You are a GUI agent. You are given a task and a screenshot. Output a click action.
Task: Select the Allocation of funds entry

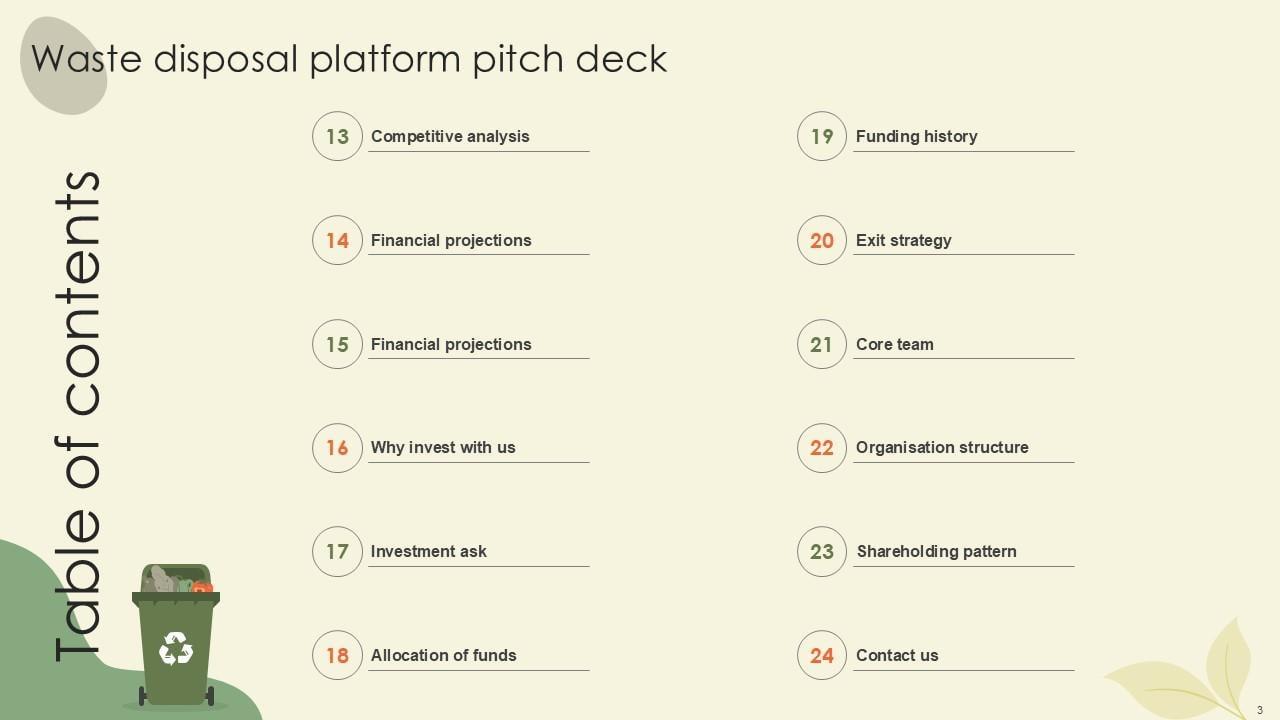tap(444, 655)
